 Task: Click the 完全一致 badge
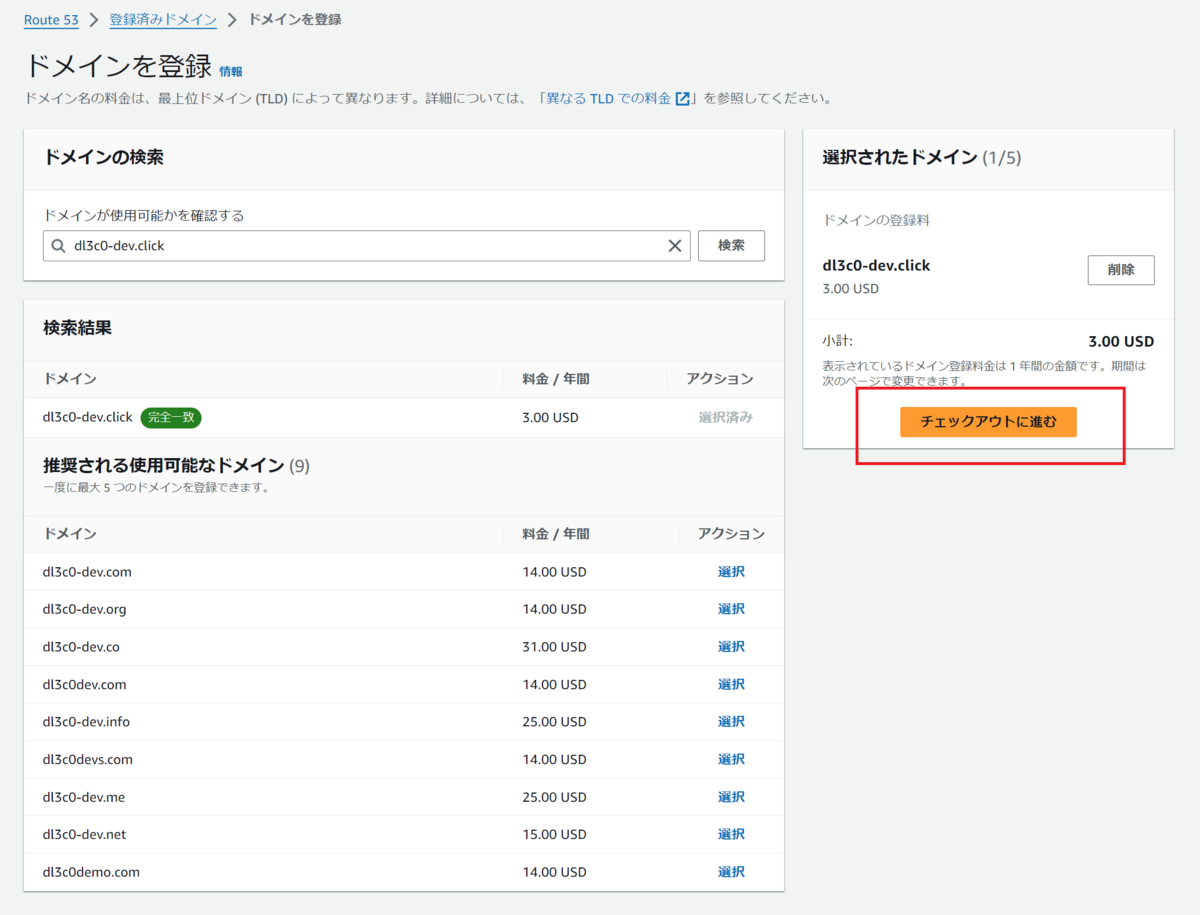(171, 417)
